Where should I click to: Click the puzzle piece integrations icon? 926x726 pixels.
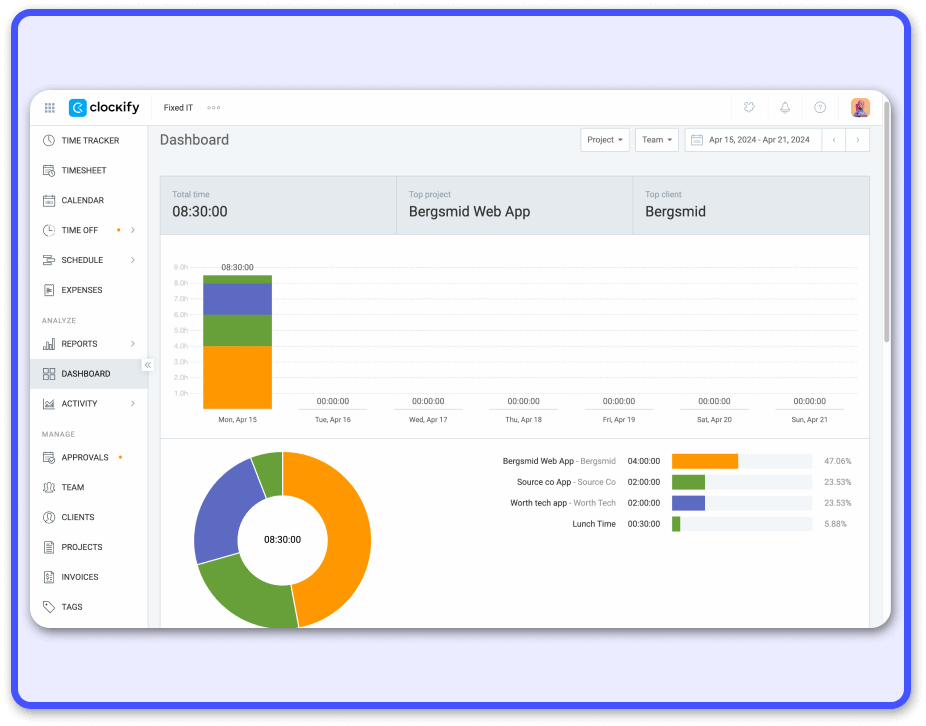749,107
